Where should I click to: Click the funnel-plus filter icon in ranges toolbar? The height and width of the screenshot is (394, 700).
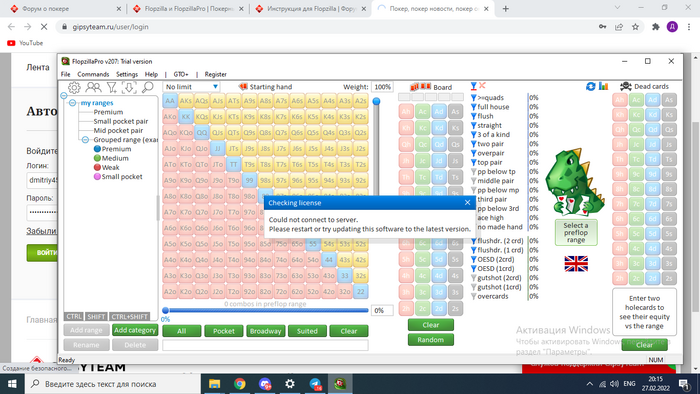click(x=112, y=87)
